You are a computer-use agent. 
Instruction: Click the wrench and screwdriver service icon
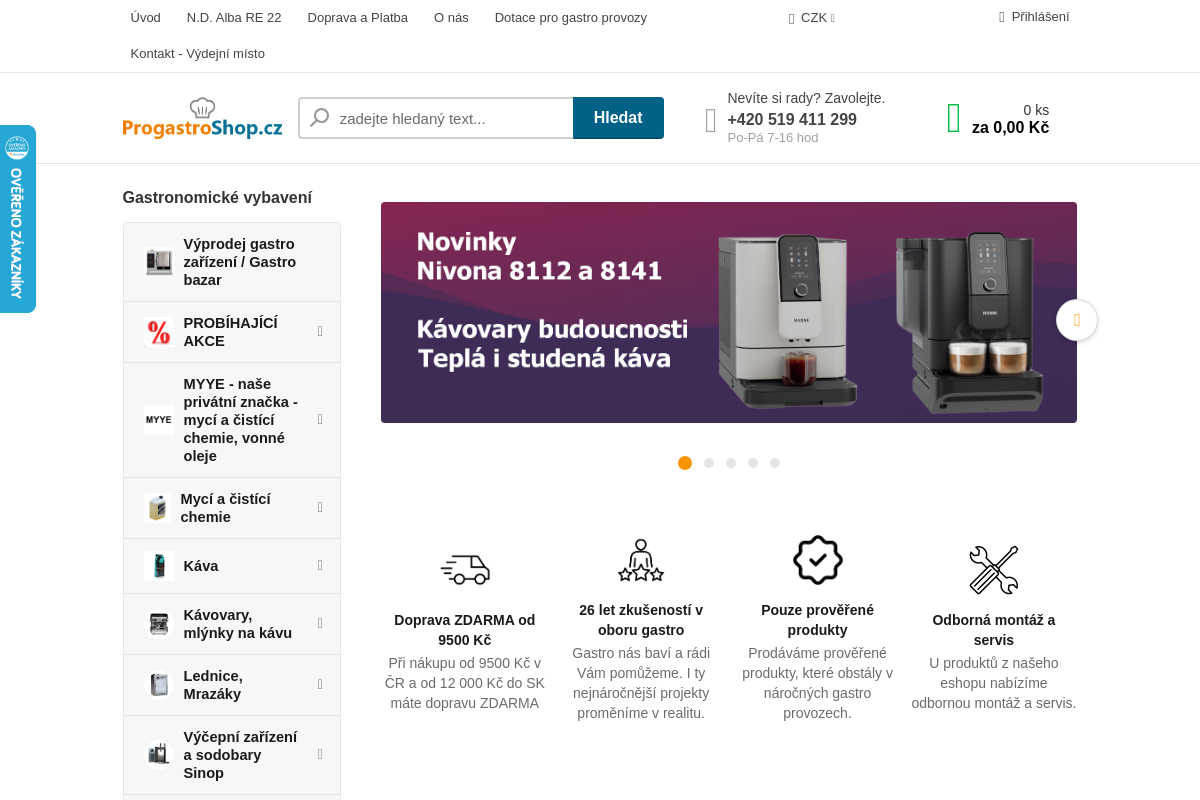coord(994,570)
